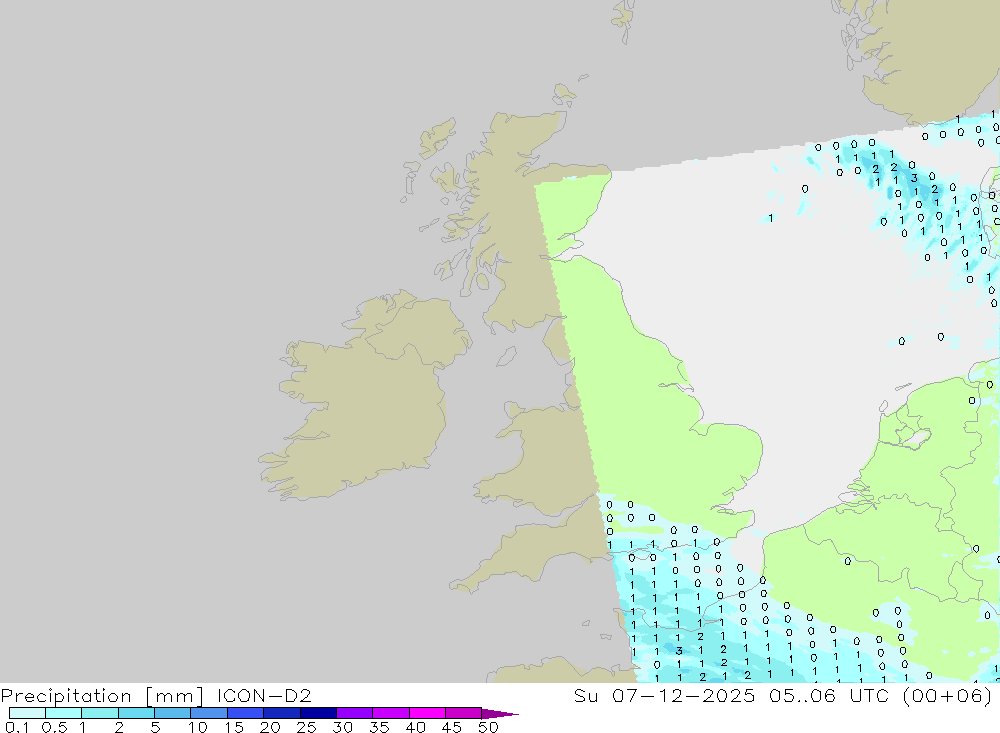Viewport: 1000px width, 733px height.
Task: Select the 0.5–1 mm legend color box
Action: tap(64, 713)
